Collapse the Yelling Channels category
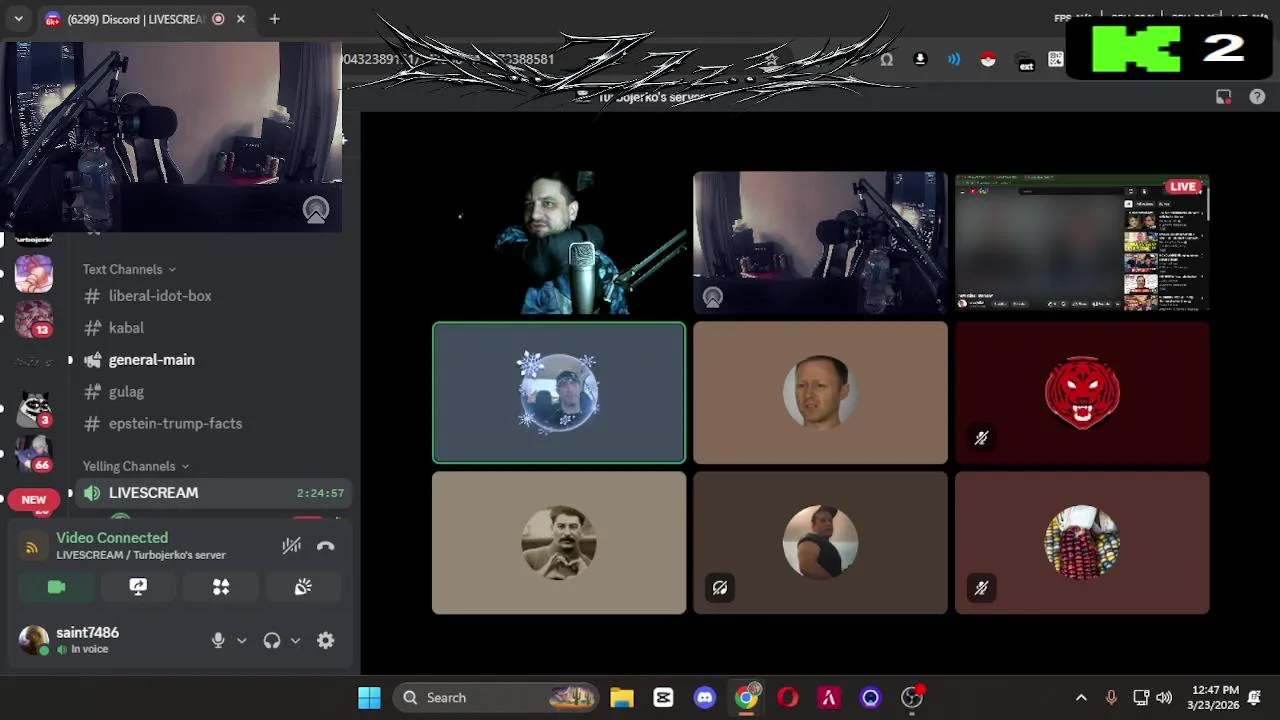The width and height of the screenshot is (1280, 720). pyautogui.click(x=136, y=466)
